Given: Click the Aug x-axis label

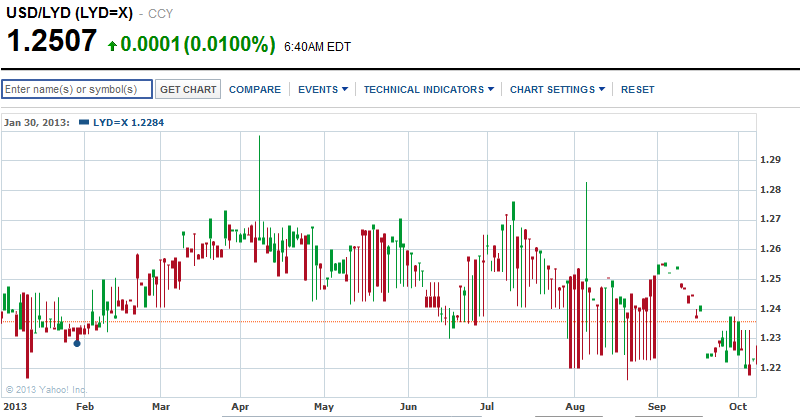Looking at the screenshot, I should [575, 407].
